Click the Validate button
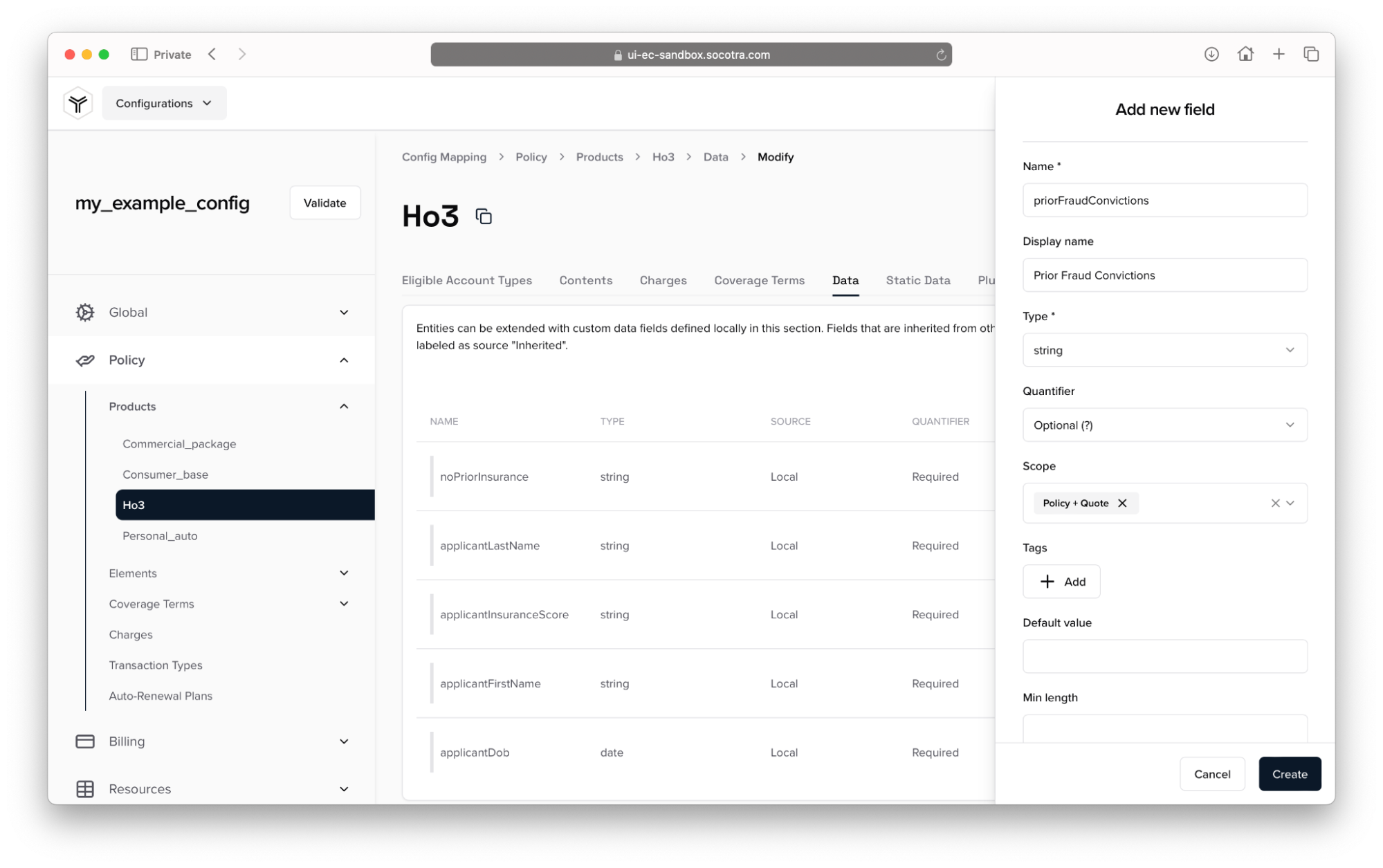The width and height of the screenshot is (1383, 868). pyautogui.click(x=324, y=203)
